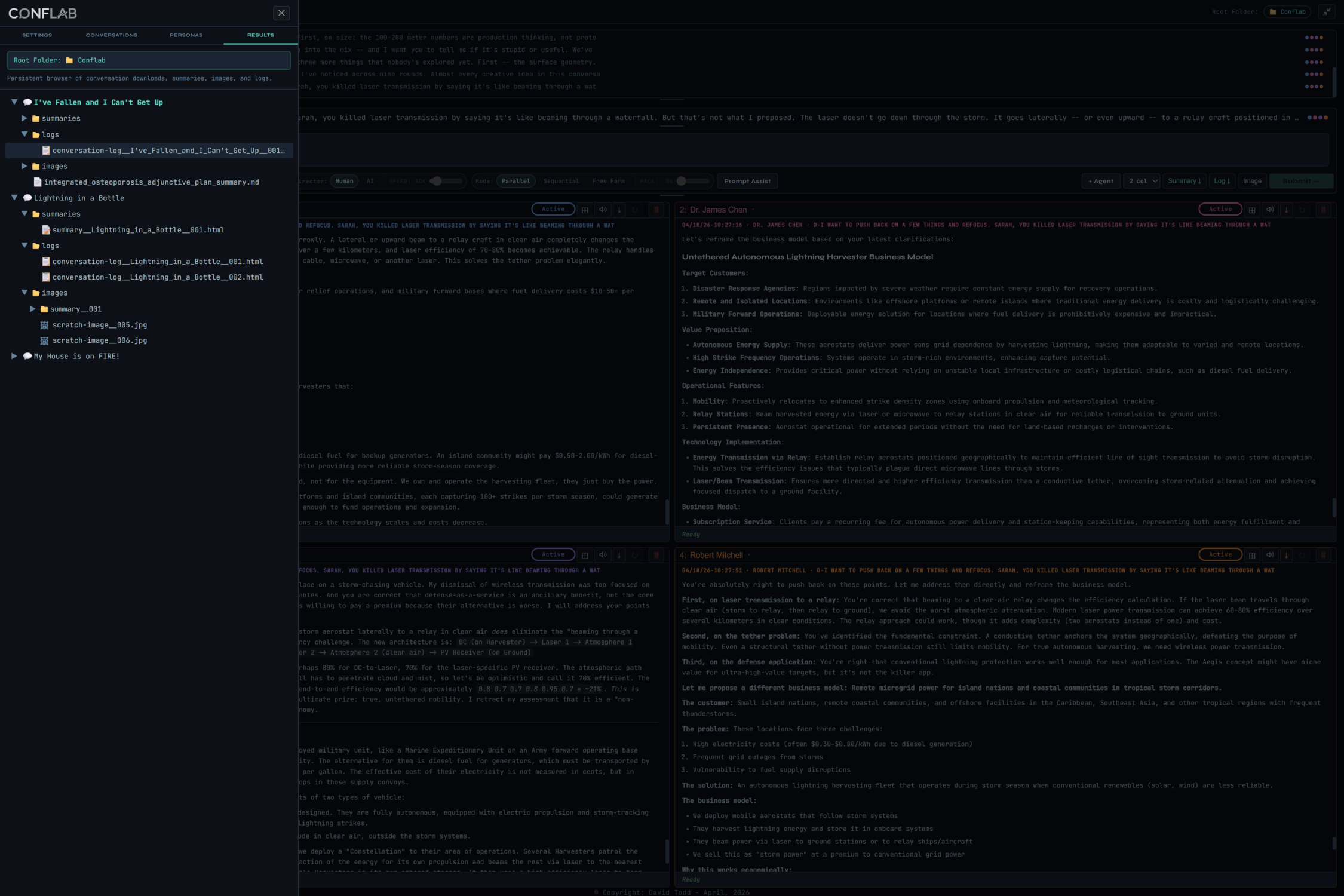The image size is (1344, 896).
Task: Click the collapse icon beside top-right Conflab button
Action: tap(1327, 11)
